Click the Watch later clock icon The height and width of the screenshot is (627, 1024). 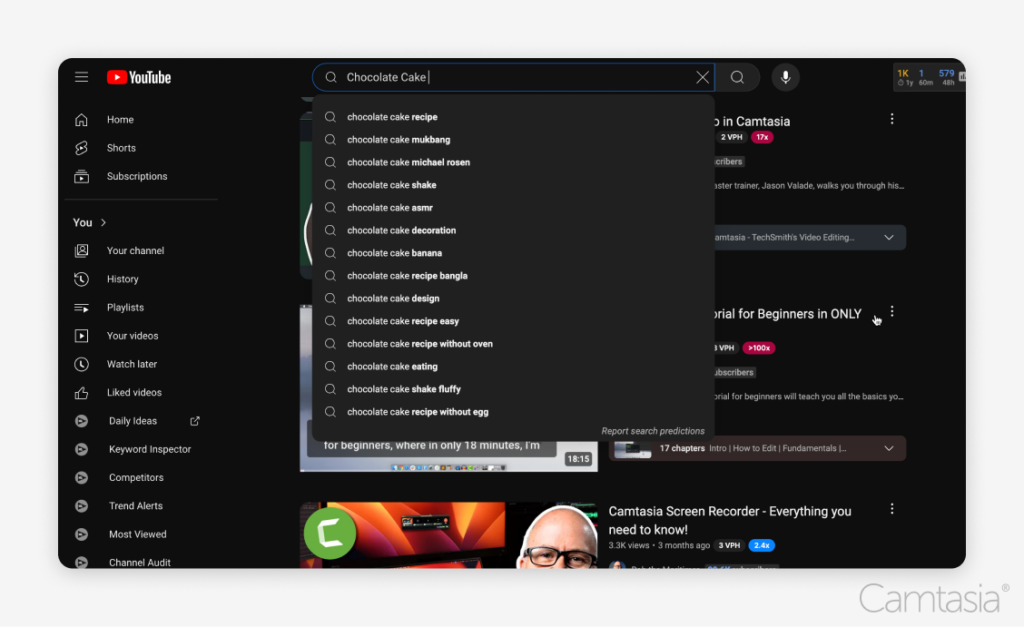click(81, 364)
